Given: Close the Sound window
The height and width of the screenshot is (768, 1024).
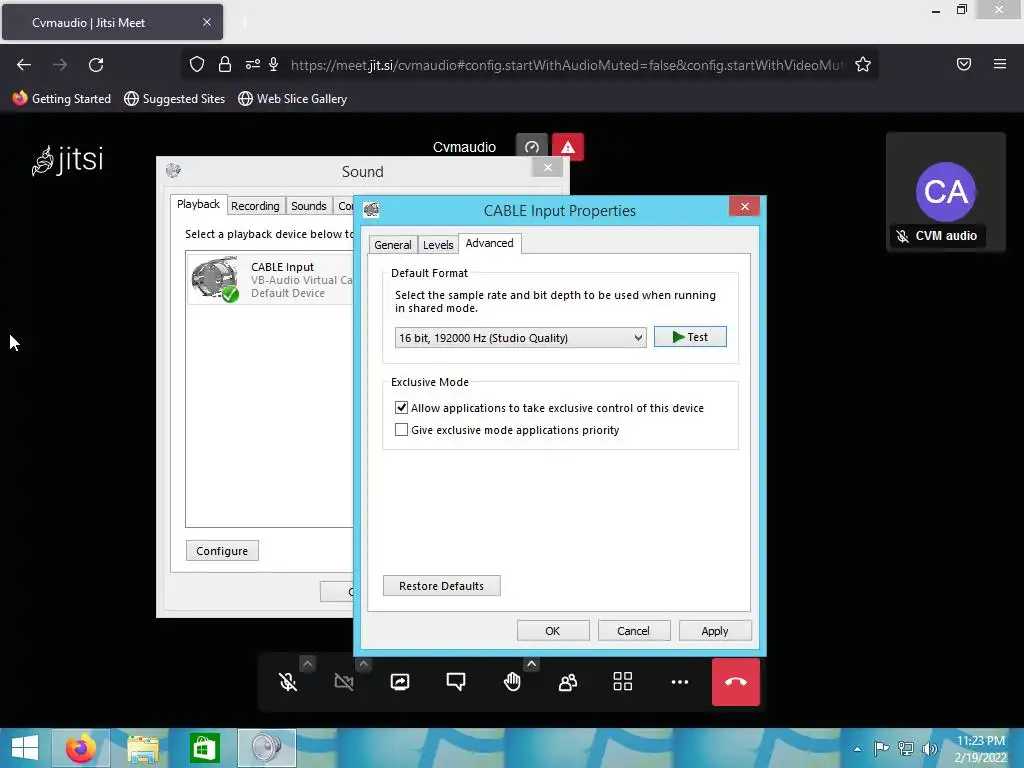Looking at the screenshot, I should click(x=547, y=168).
